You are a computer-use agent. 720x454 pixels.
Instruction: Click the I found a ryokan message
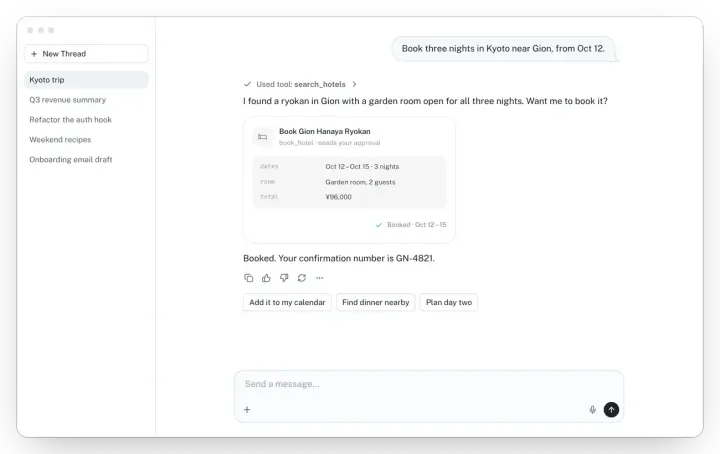coord(425,101)
